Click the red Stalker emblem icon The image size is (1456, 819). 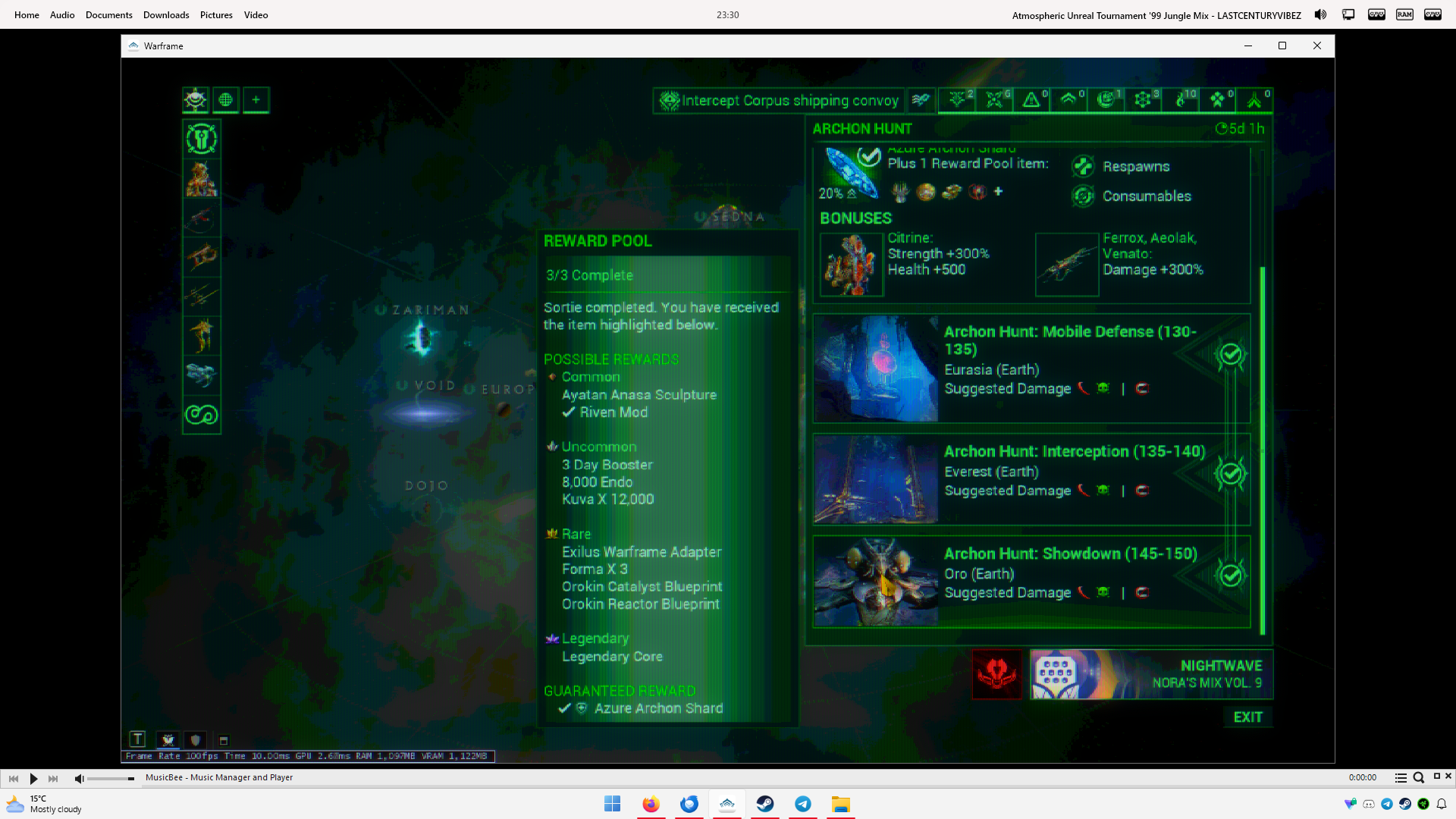996,673
